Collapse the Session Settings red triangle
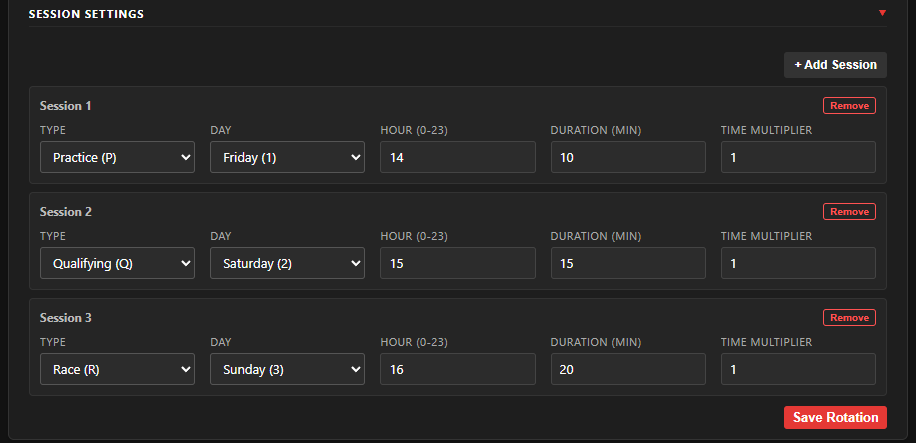The image size is (916, 443). tap(882, 13)
